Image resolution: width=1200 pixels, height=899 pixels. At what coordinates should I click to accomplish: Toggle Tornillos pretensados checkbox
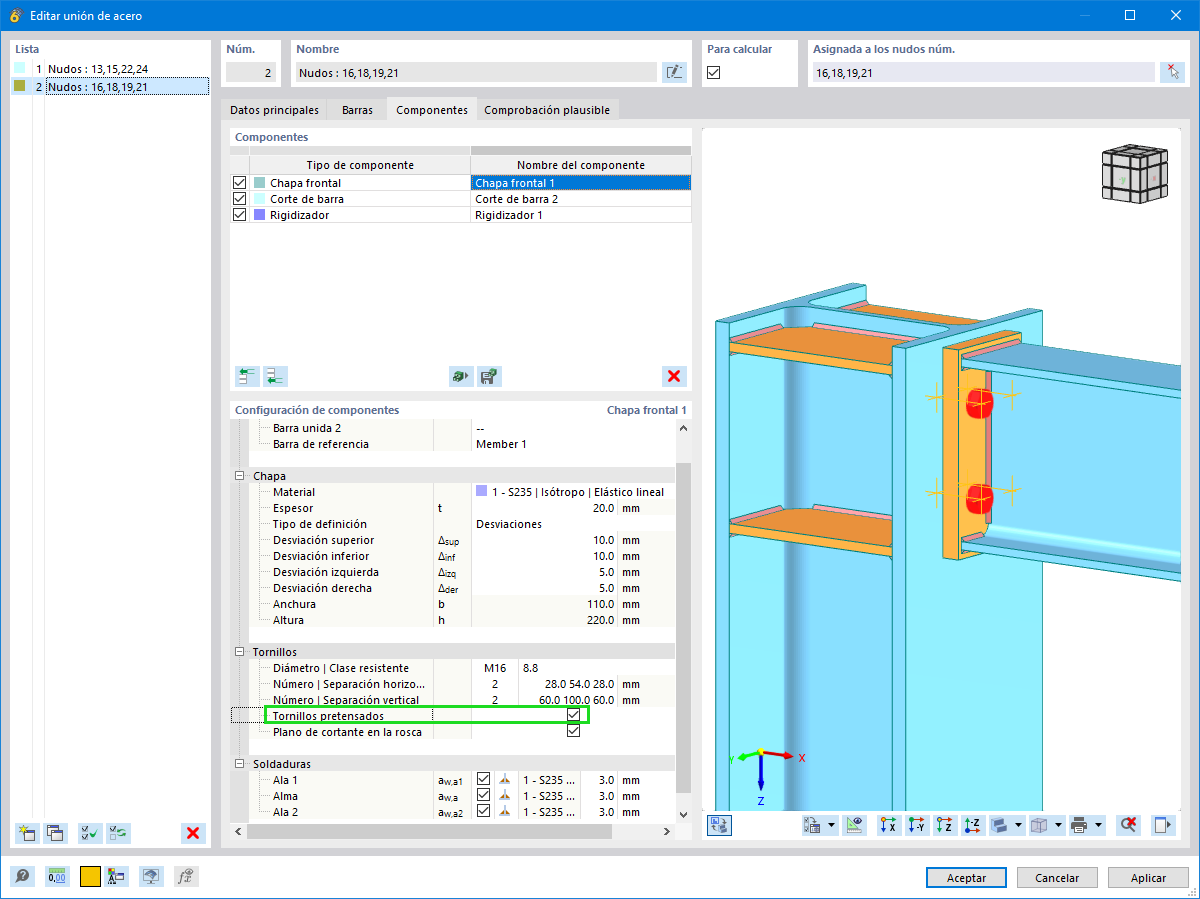point(573,716)
